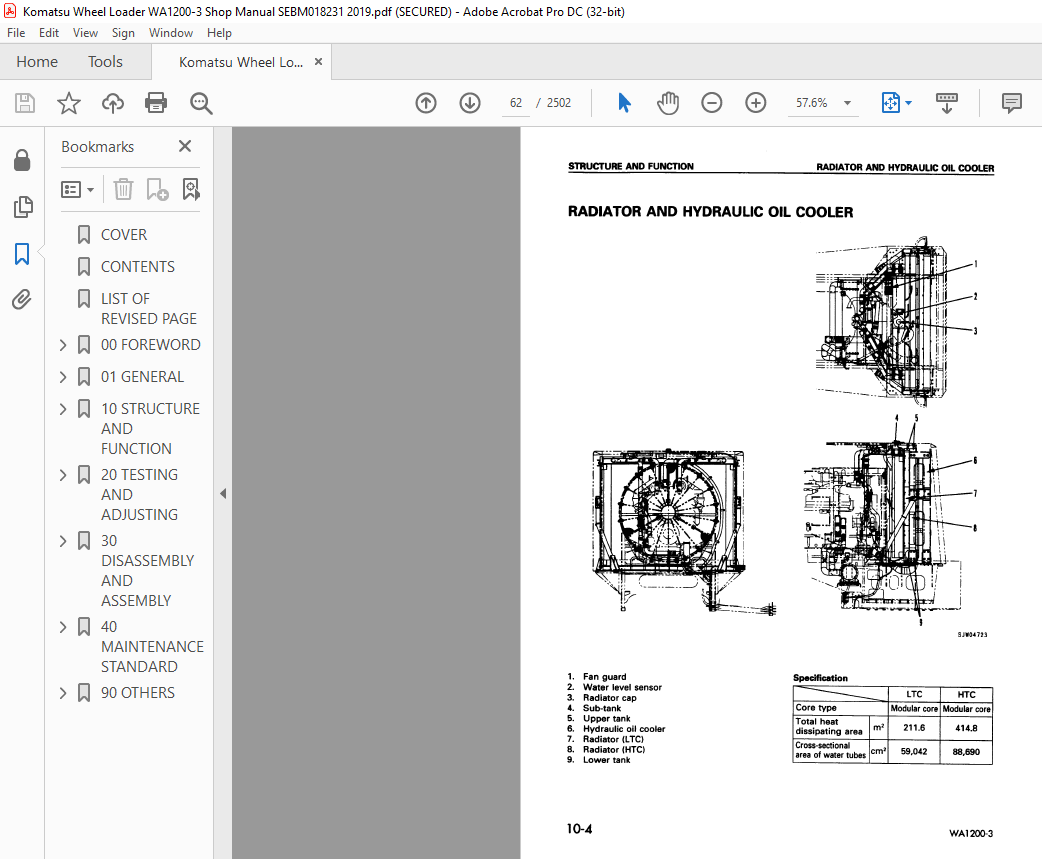The height and width of the screenshot is (859, 1042).
Task: Switch to the Home tab
Action: (37, 62)
